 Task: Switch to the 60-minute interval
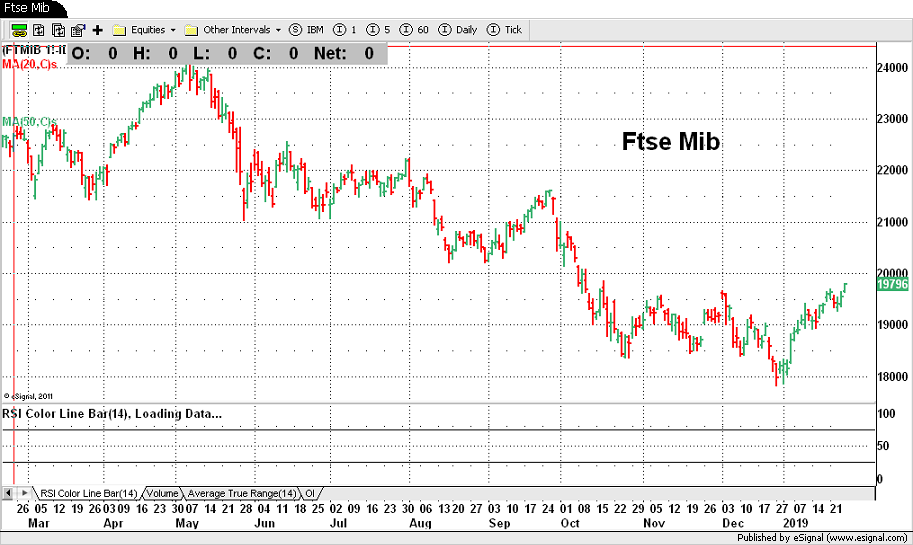pos(415,30)
